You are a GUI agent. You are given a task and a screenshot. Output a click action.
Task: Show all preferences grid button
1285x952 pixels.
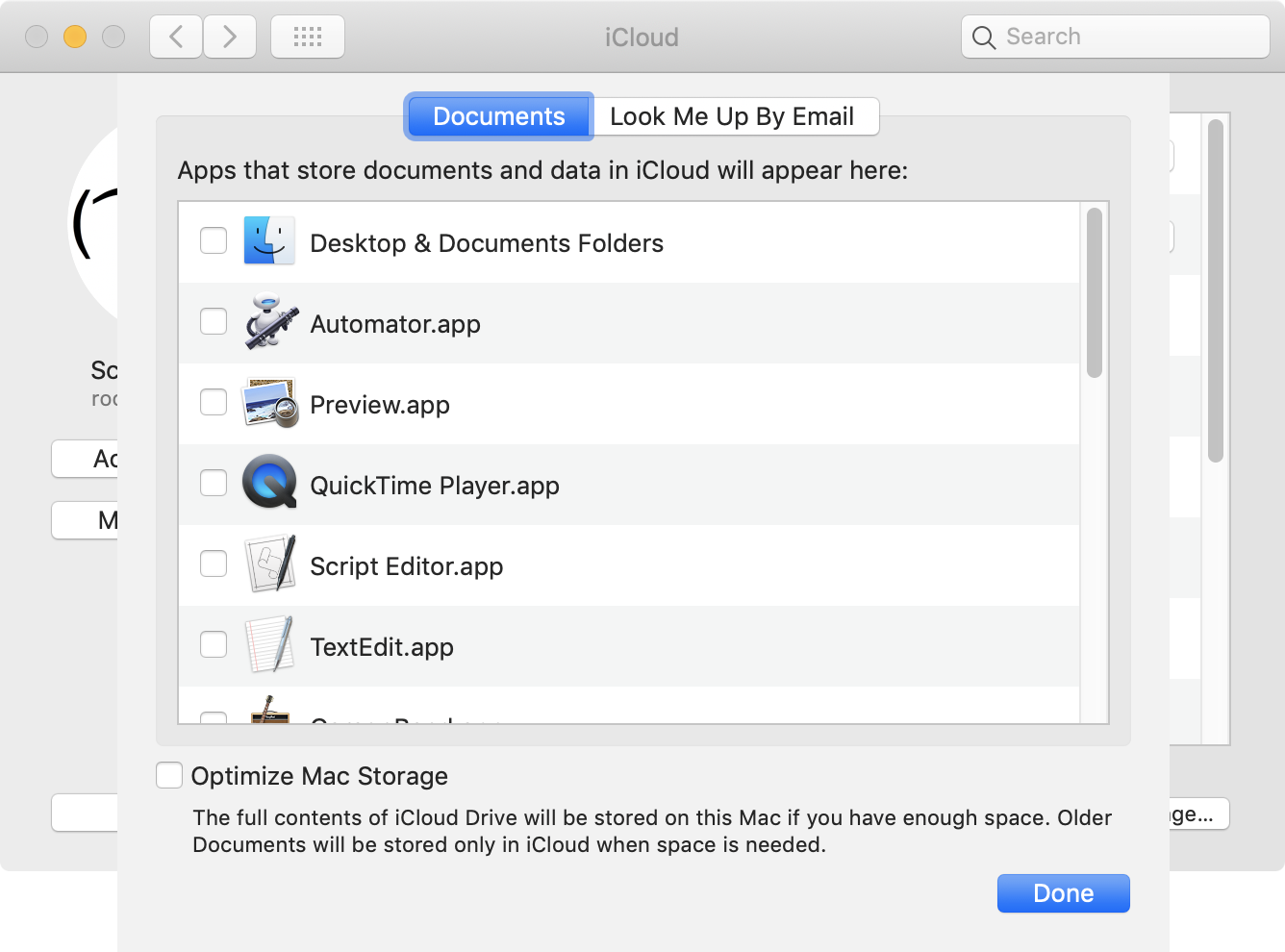[308, 37]
